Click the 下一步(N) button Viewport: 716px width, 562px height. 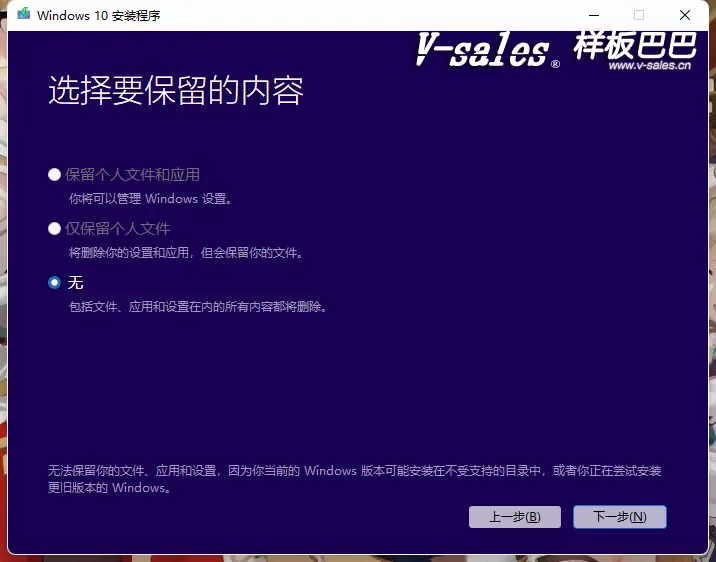[x=620, y=517]
